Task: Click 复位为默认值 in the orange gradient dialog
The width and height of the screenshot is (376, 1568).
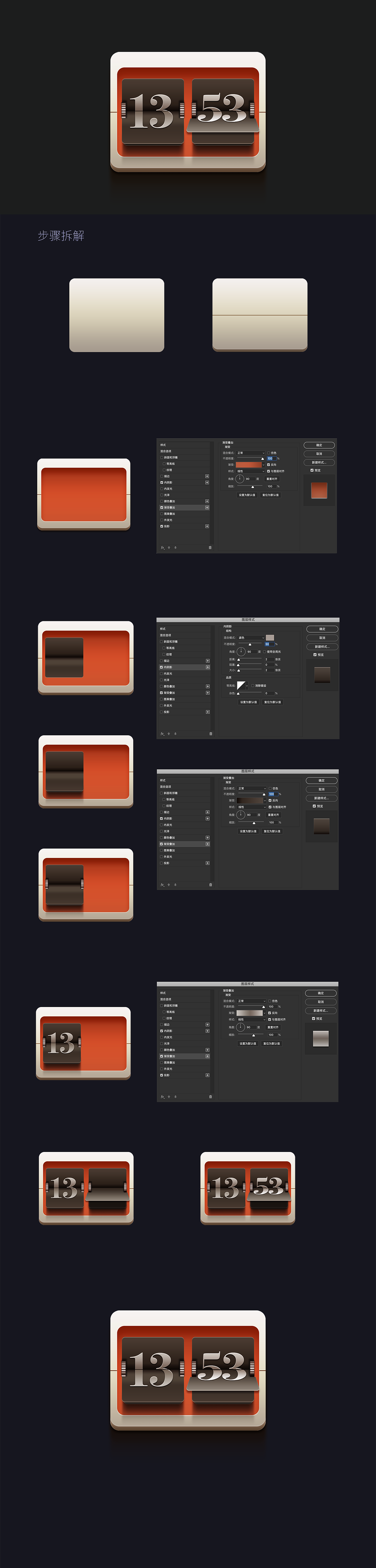Action: coord(271,495)
